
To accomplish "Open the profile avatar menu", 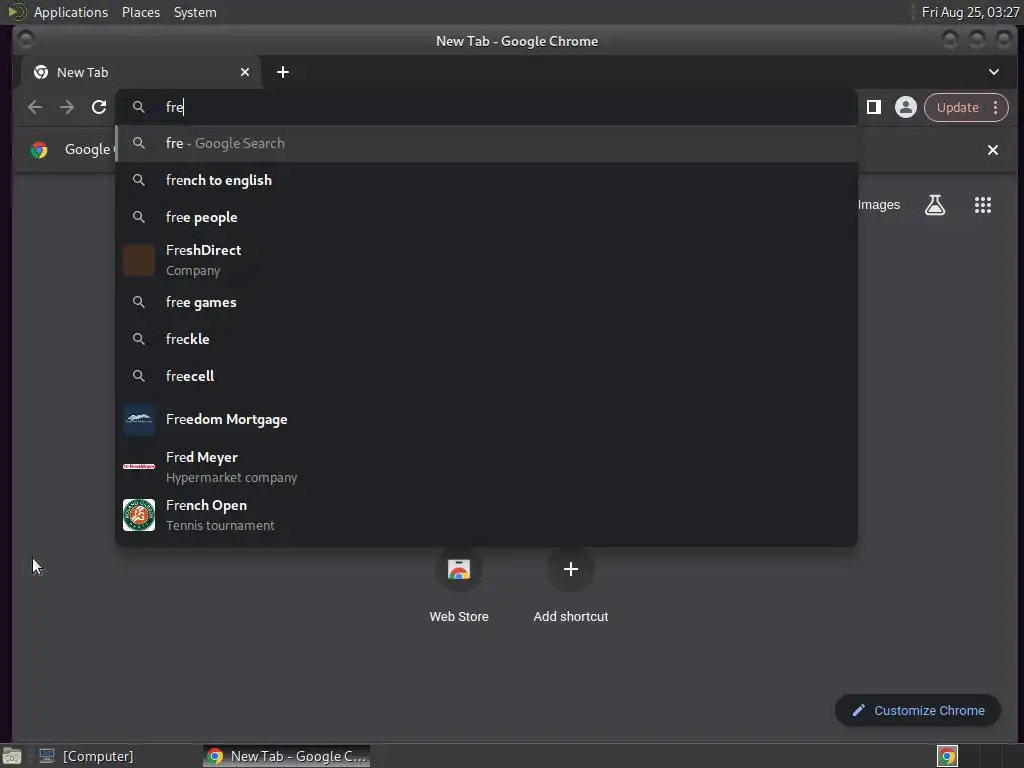I will click(x=906, y=107).
